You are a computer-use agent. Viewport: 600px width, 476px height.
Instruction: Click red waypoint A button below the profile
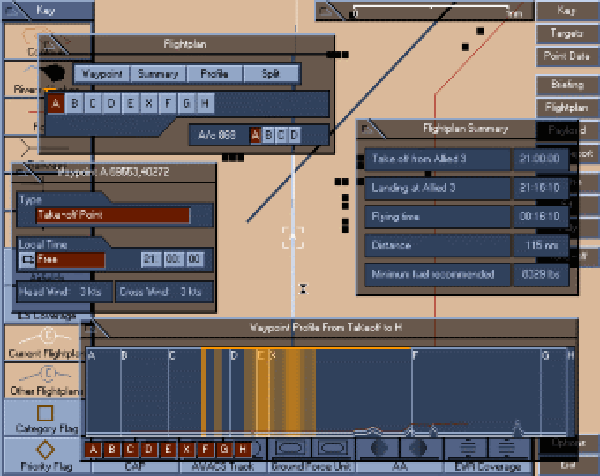pyautogui.click(x=93, y=450)
